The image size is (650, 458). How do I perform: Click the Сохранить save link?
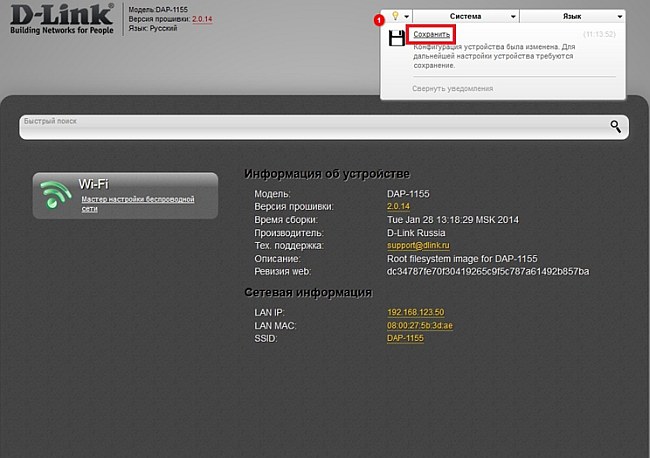point(432,35)
